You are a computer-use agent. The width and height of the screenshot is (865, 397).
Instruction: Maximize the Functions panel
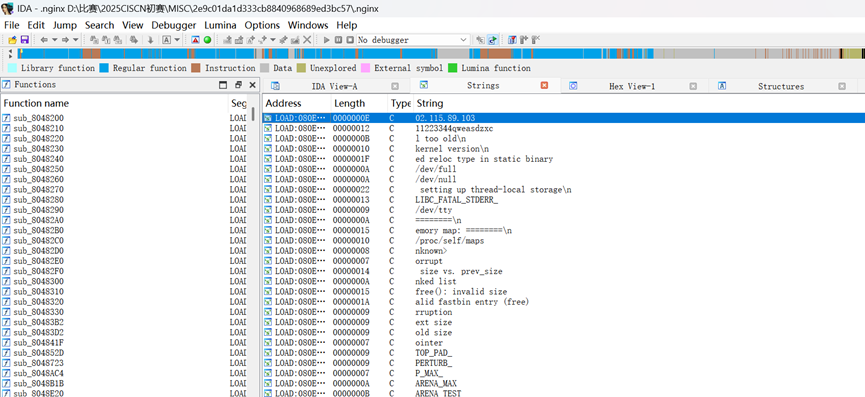pyautogui.click(x=223, y=85)
